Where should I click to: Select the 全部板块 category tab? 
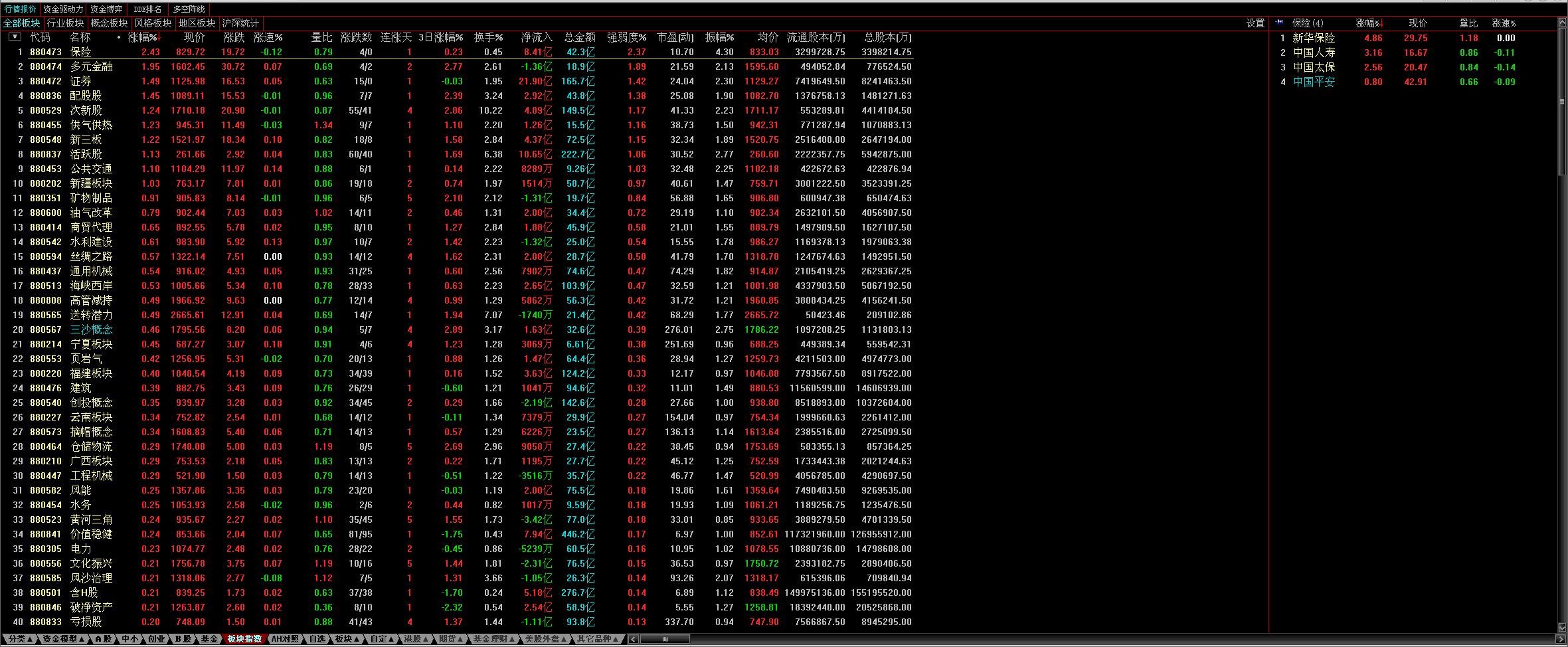pyautogui.click(x=22, y=23)
